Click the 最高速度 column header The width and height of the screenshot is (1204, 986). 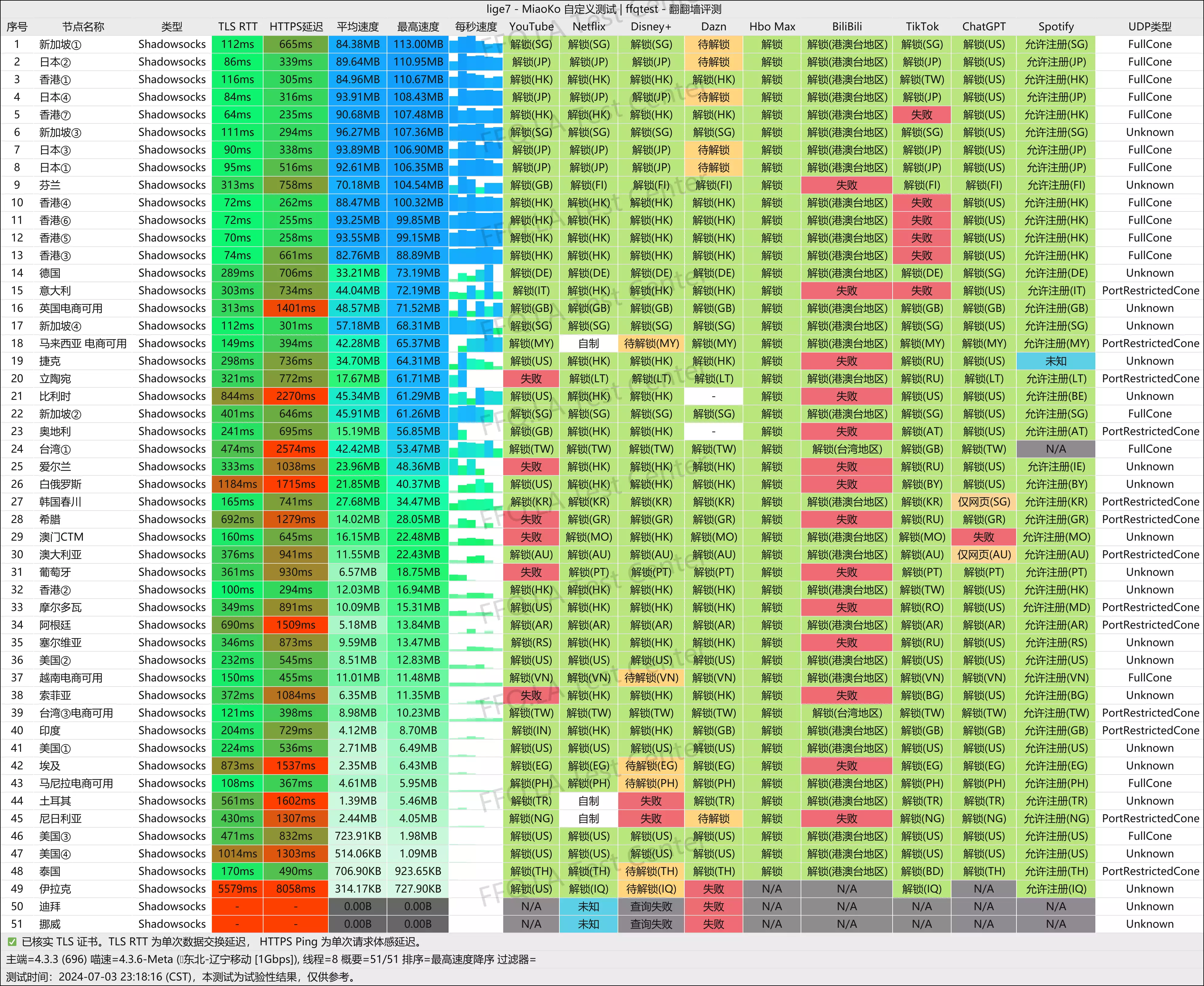click(x=418, y=27)
